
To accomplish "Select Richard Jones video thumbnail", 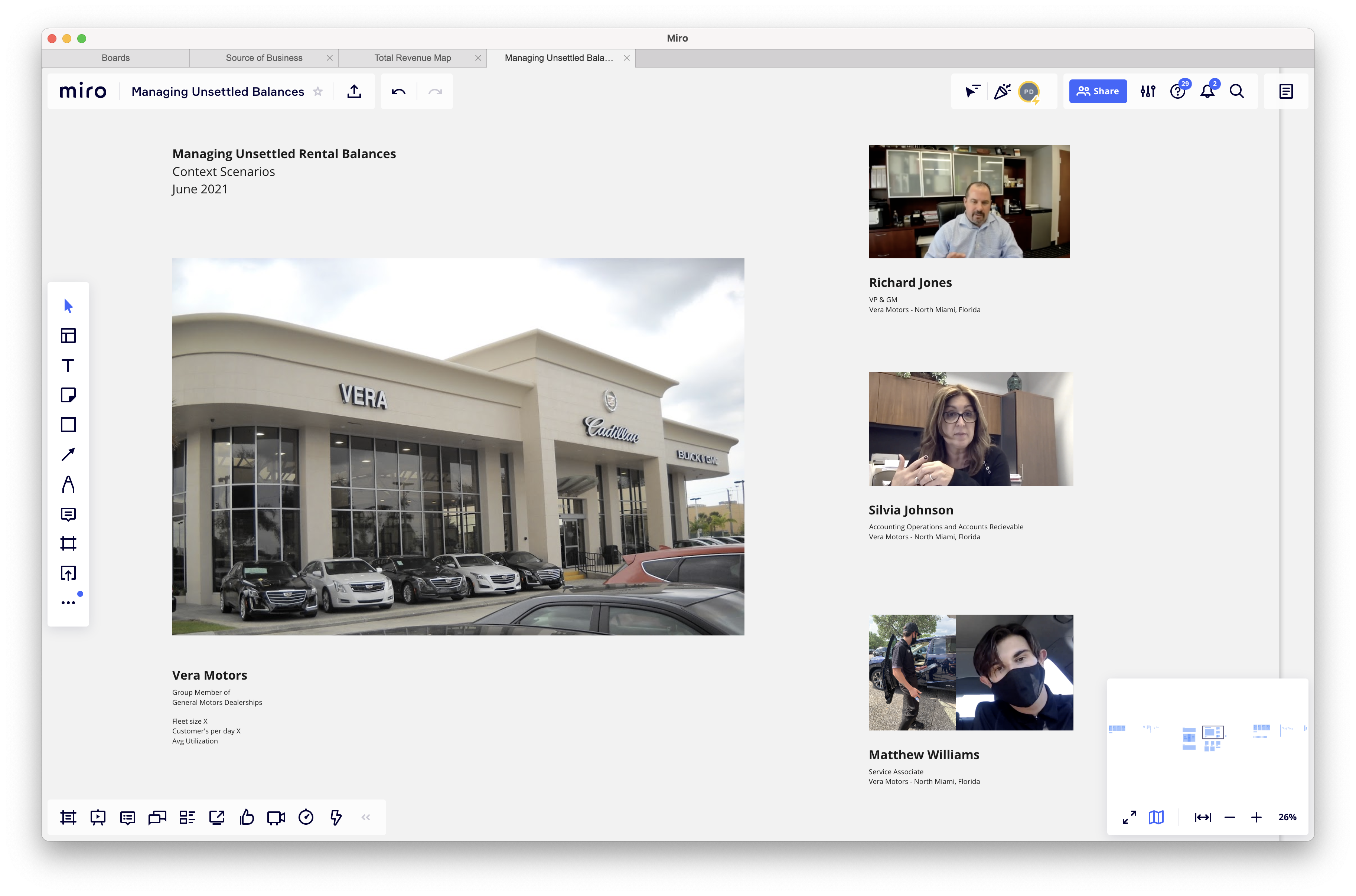I will click(969, 202).
